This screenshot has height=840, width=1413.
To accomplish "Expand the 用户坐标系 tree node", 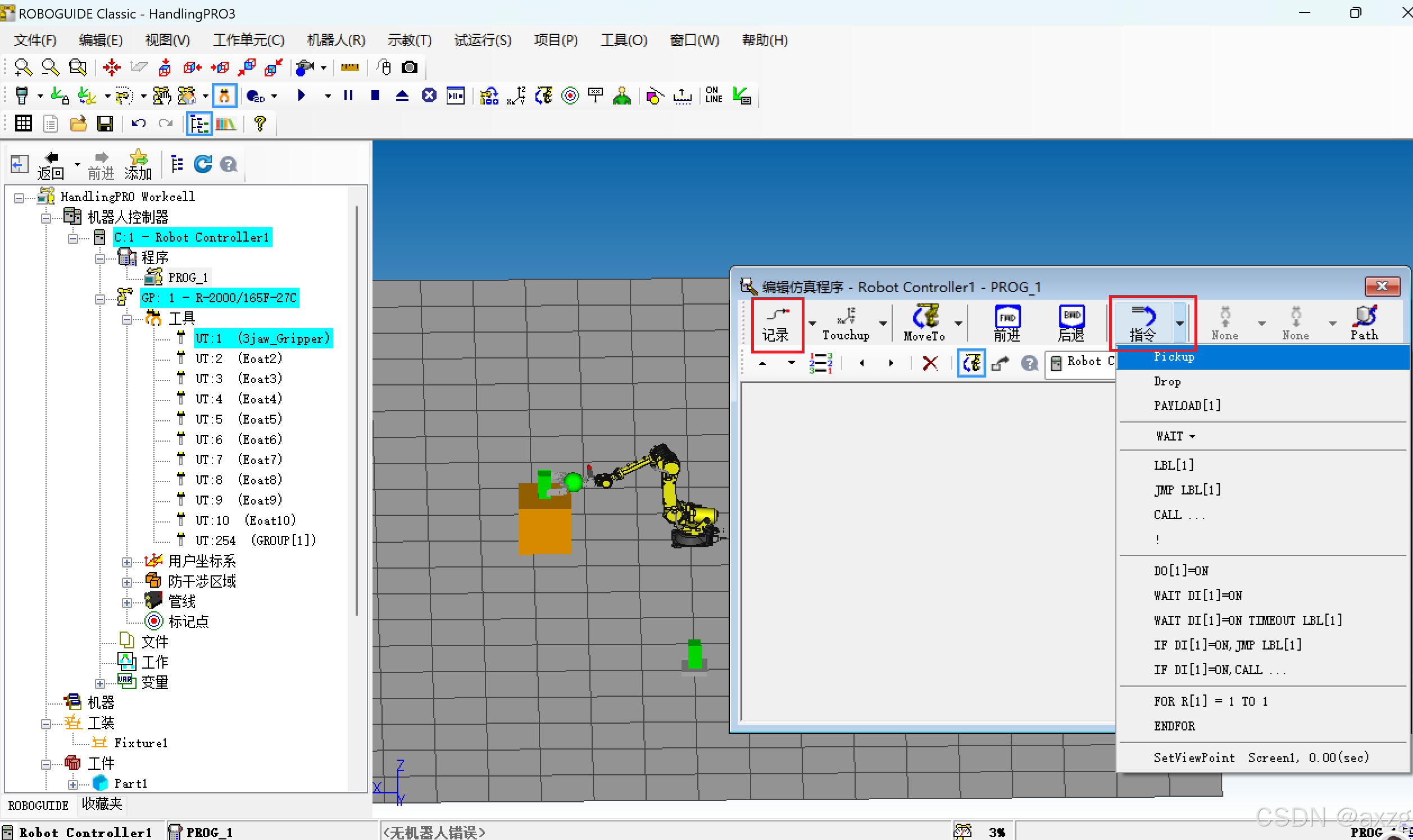I will click(127, 562).
